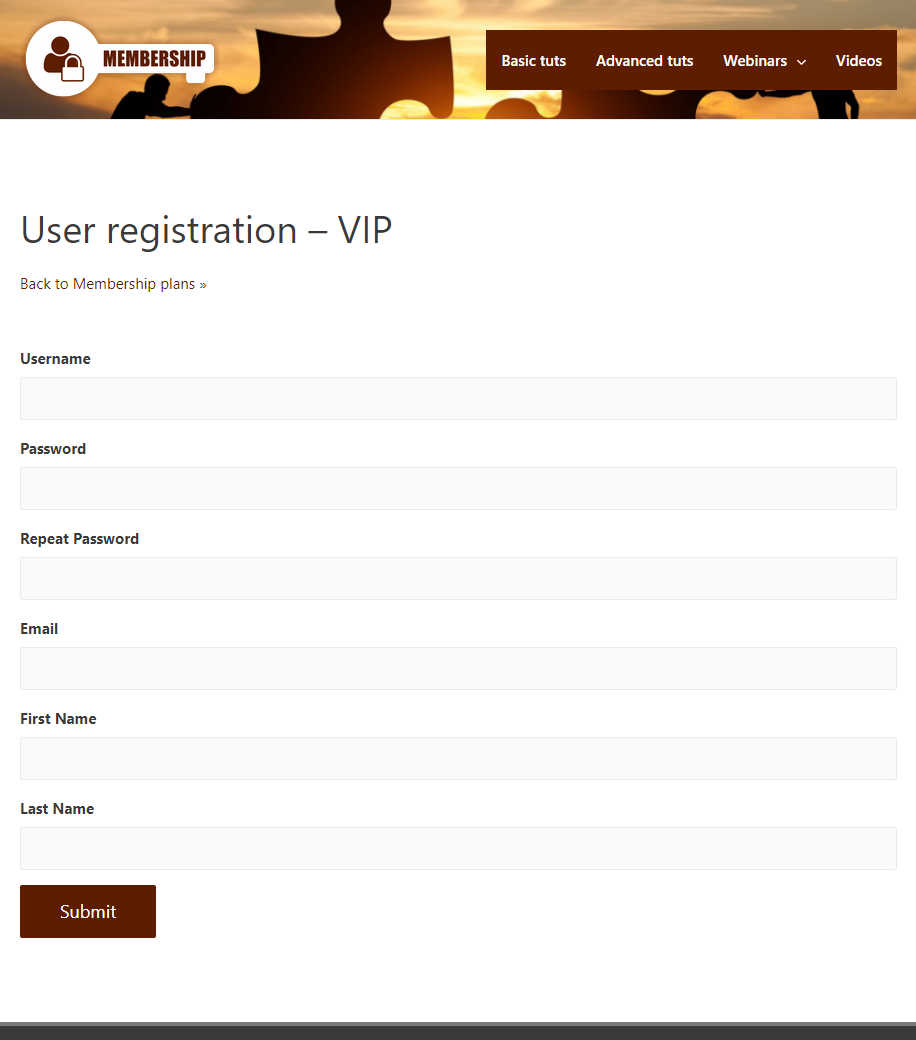Click the User registration – VIP heading
916x1040 pixels.
click(x=206, y=230)
